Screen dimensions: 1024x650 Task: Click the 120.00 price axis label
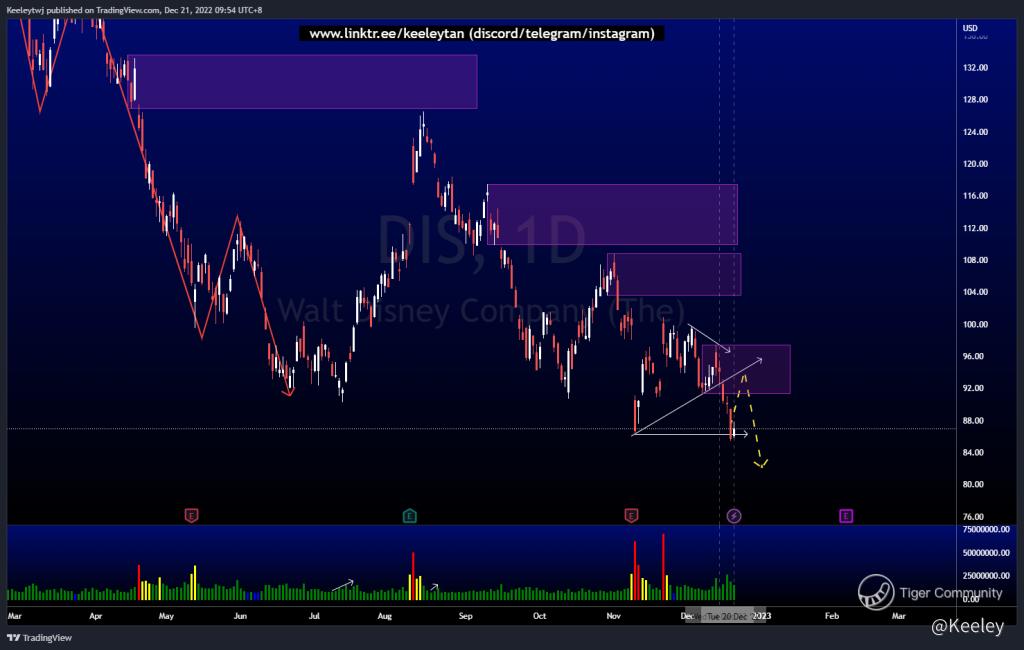pos(975,164)
